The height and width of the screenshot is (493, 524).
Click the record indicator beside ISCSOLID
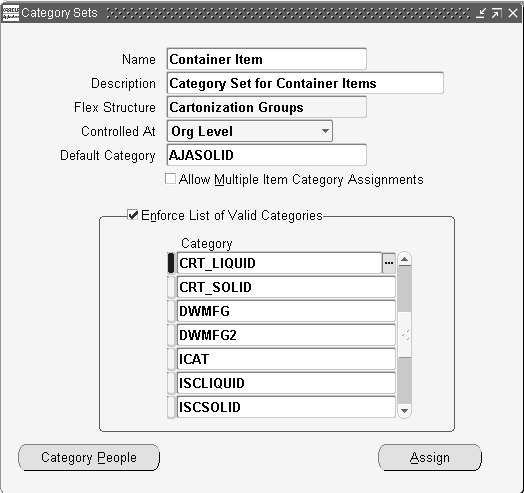[x=171, y=407]
